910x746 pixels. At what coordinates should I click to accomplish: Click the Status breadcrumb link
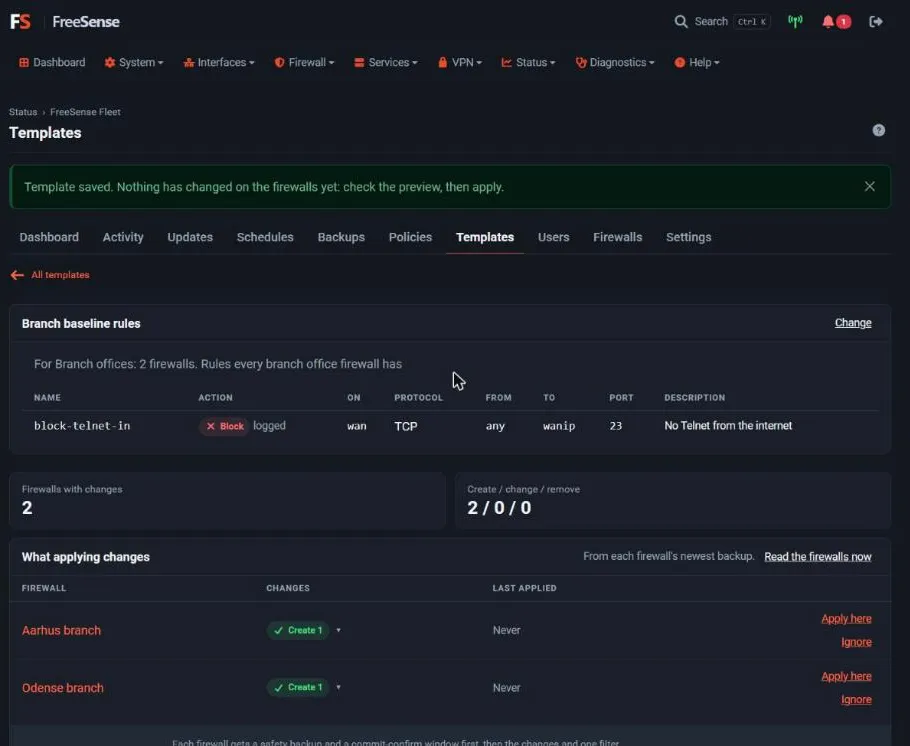pyautogui.click(x=23, y=112)
